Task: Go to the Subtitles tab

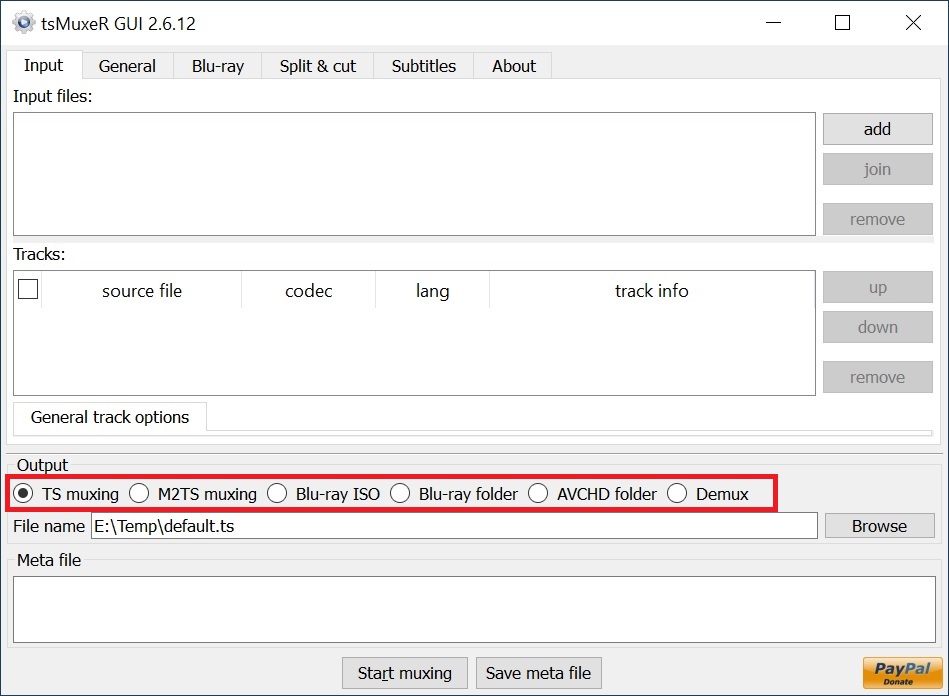Action: pos(423,66)
